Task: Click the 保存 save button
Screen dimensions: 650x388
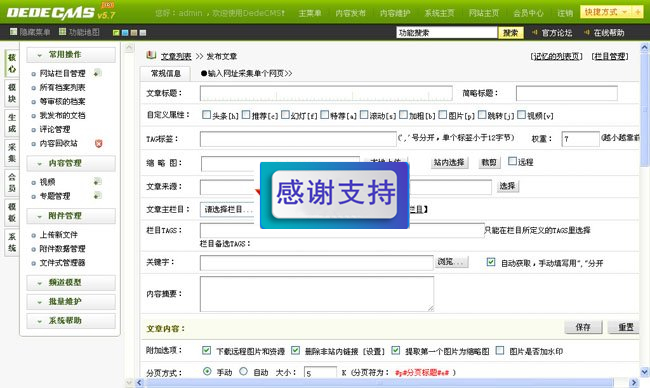Action: 583,327
